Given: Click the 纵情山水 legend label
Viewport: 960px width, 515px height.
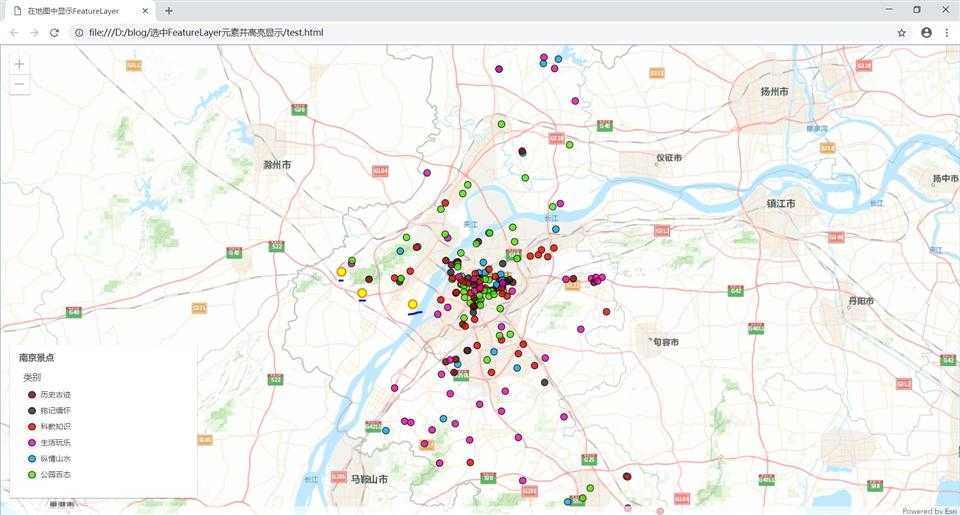Looking at the screenshot, I should click(56, 458).
